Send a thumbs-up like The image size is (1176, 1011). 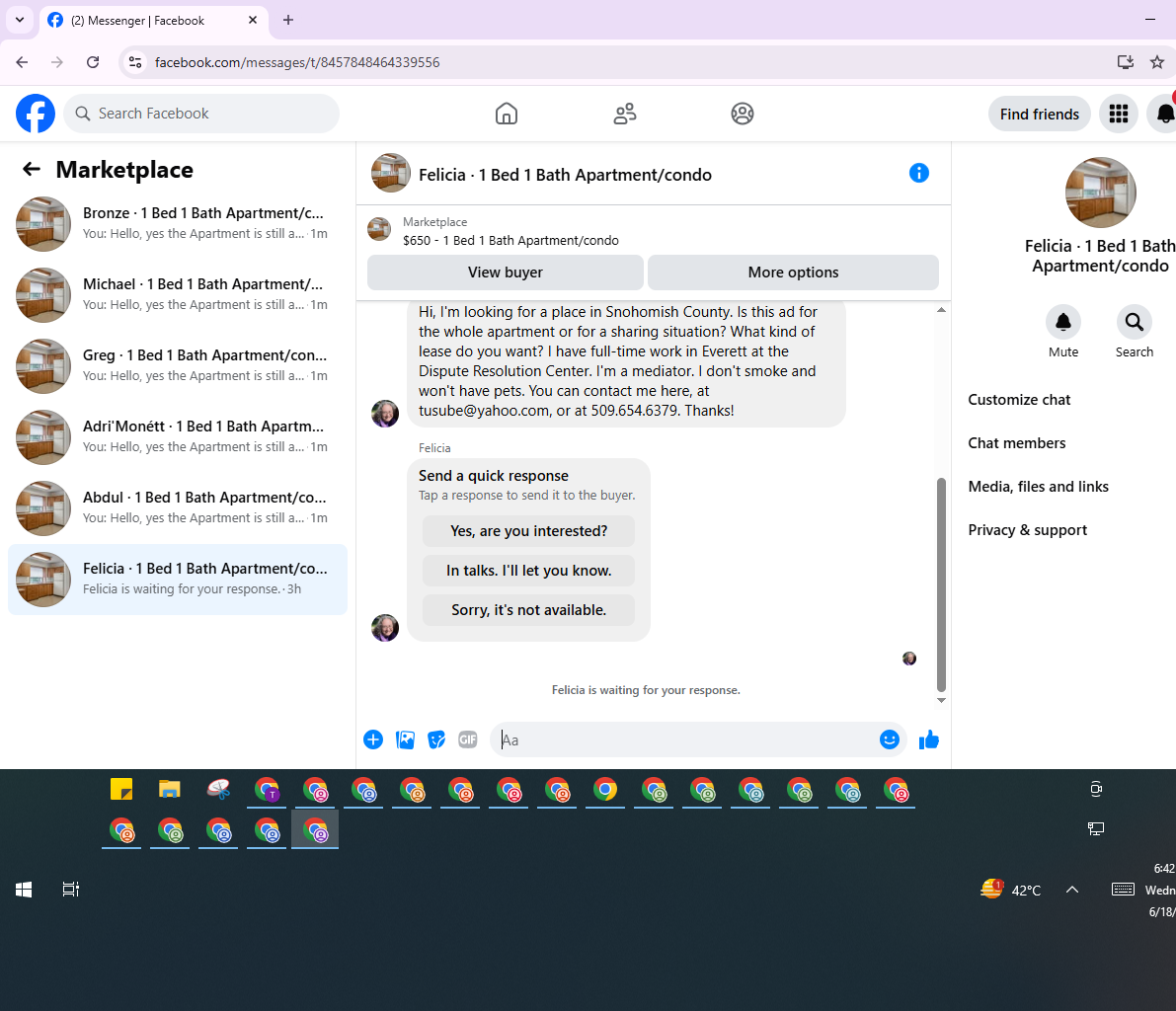pos(928,740)
